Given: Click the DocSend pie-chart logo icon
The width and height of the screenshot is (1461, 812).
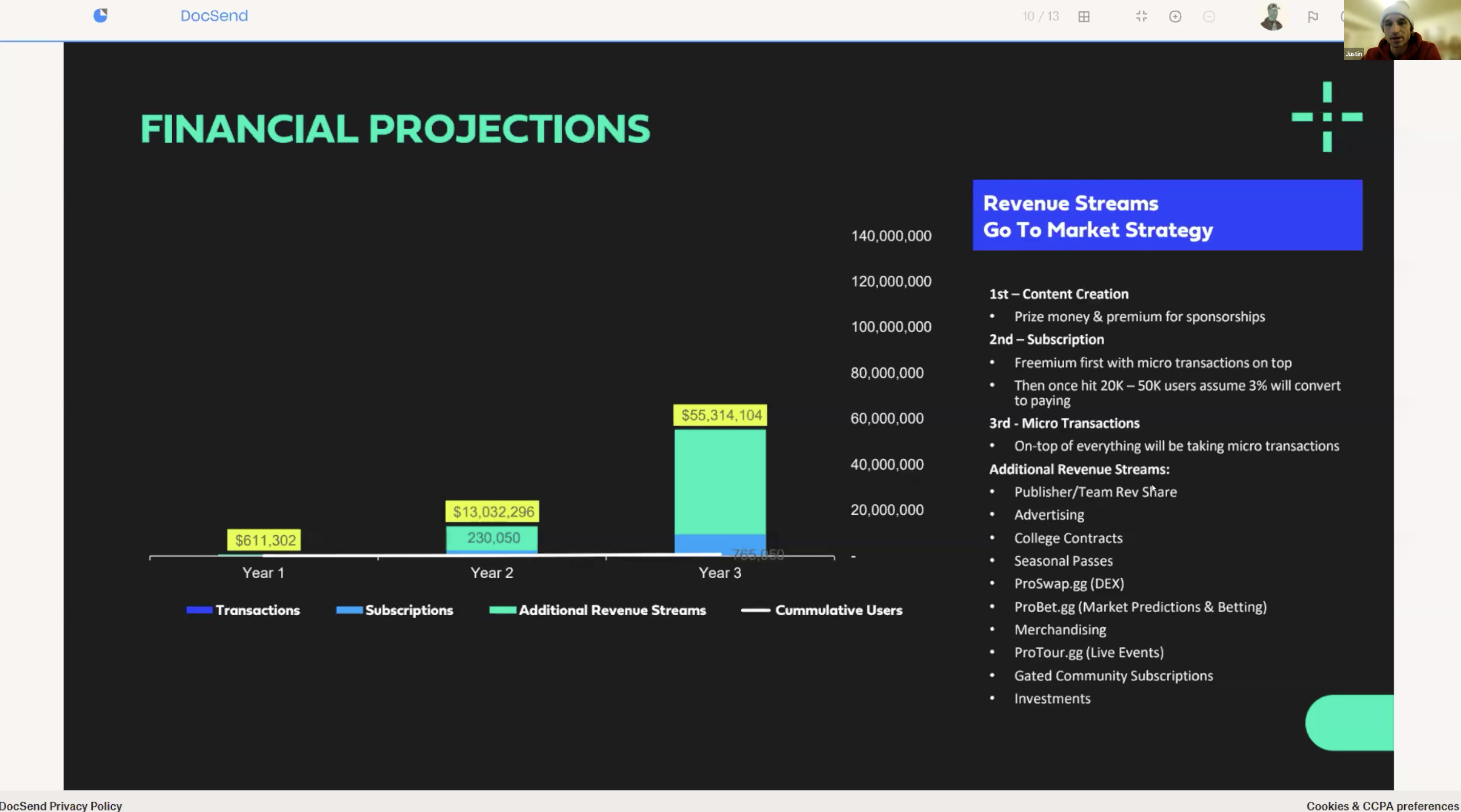Looking at the screenshot, I should coord(100,15).
